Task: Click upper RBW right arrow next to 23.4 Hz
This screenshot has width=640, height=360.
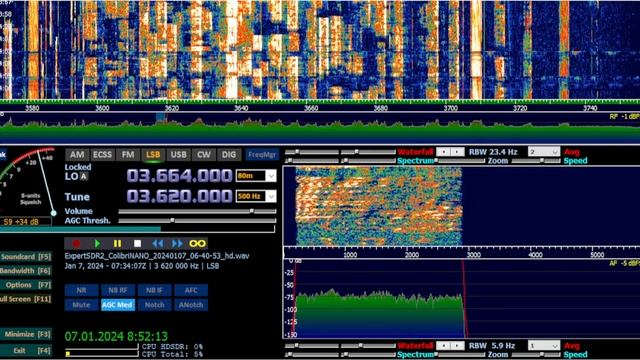Action: (x=457, y=152)
